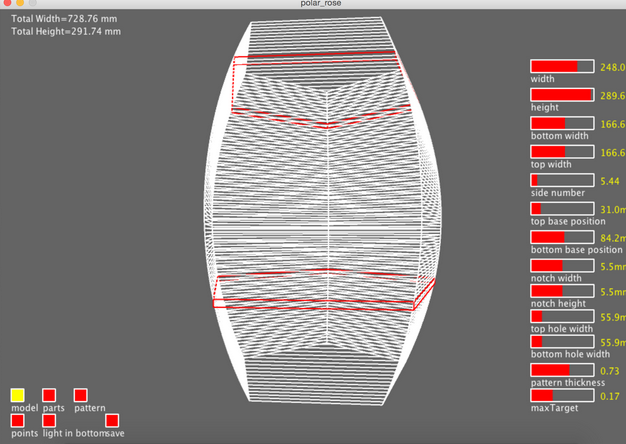Click the 5.44 side number value
Image resolution: width=626 pixels, height=444 pixels.
(610, 181)
